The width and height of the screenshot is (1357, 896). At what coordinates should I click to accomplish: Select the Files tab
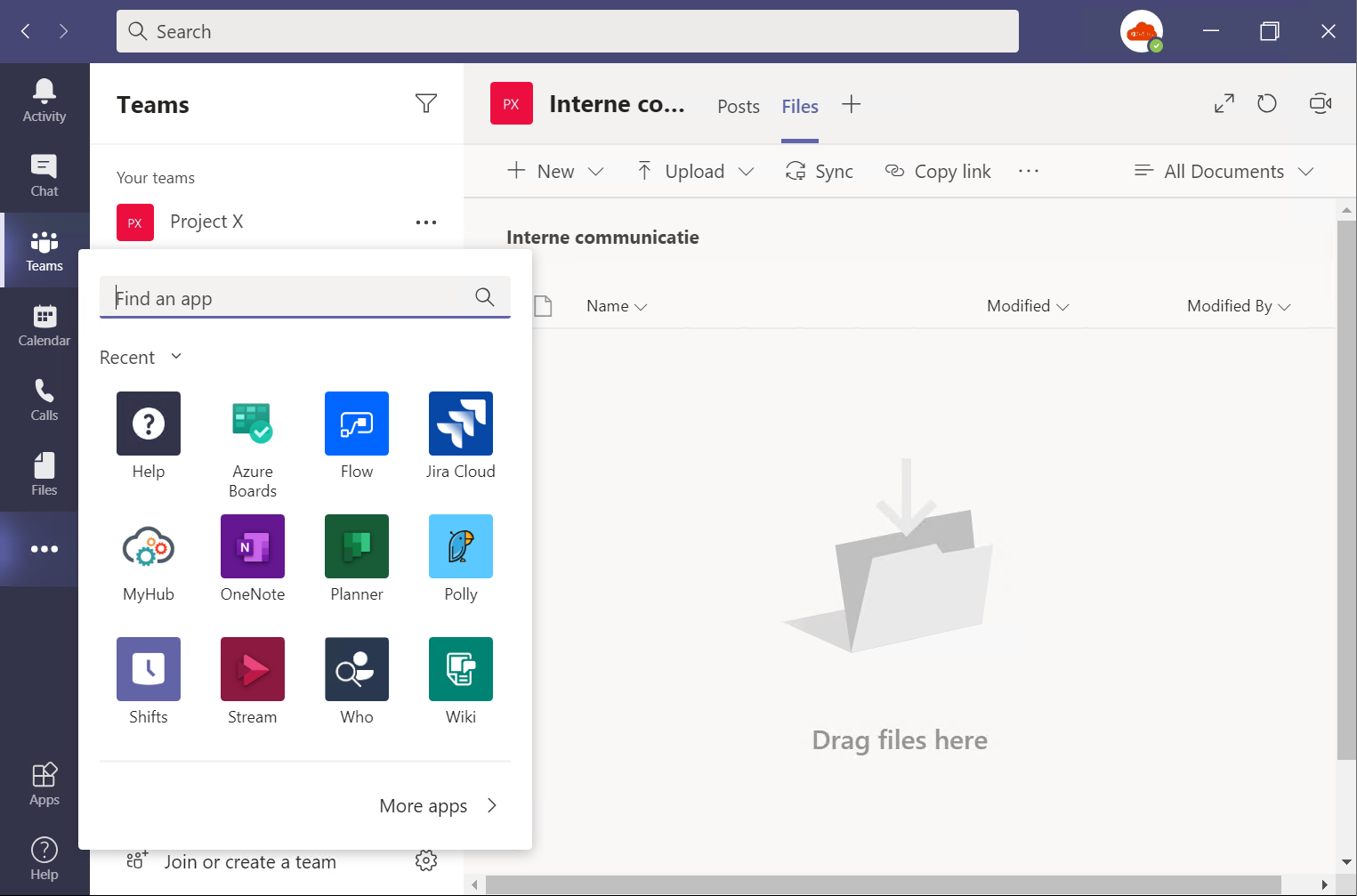point(800,106)
